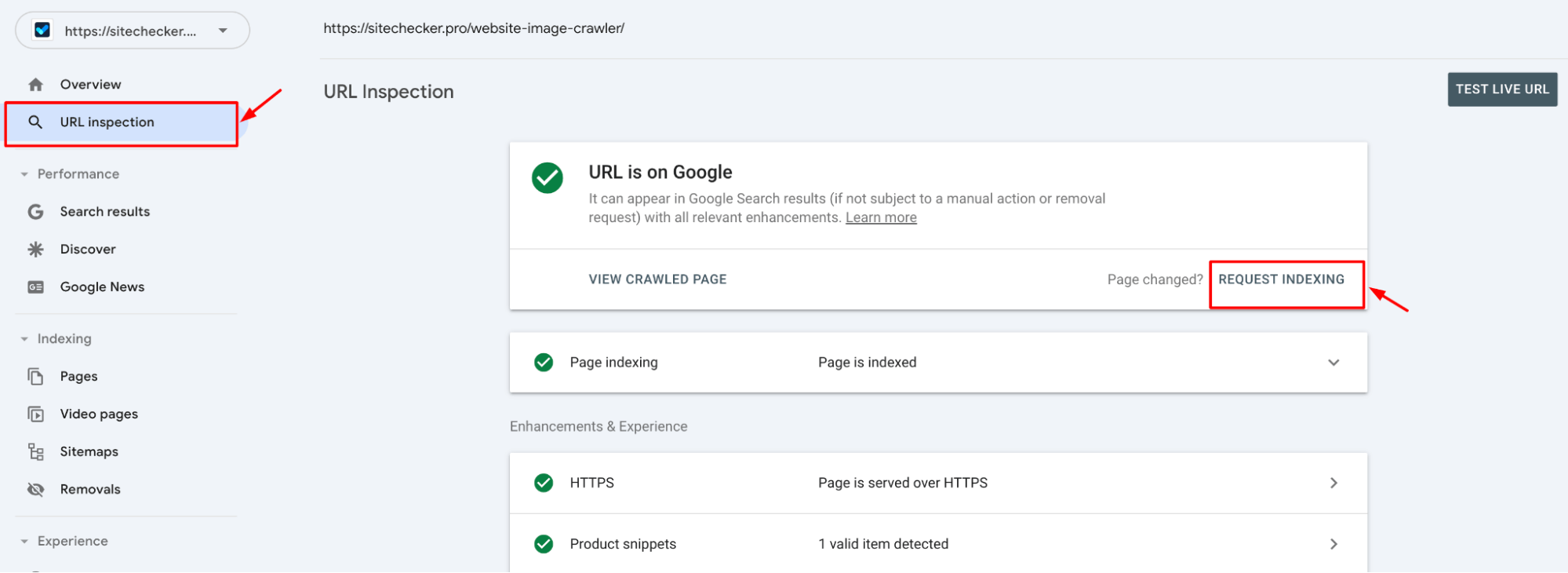Expand the Page indexing details chevron
The height and width of the screenshot is (573, 1568).
pyautogui.click(x=1333, y=362)
